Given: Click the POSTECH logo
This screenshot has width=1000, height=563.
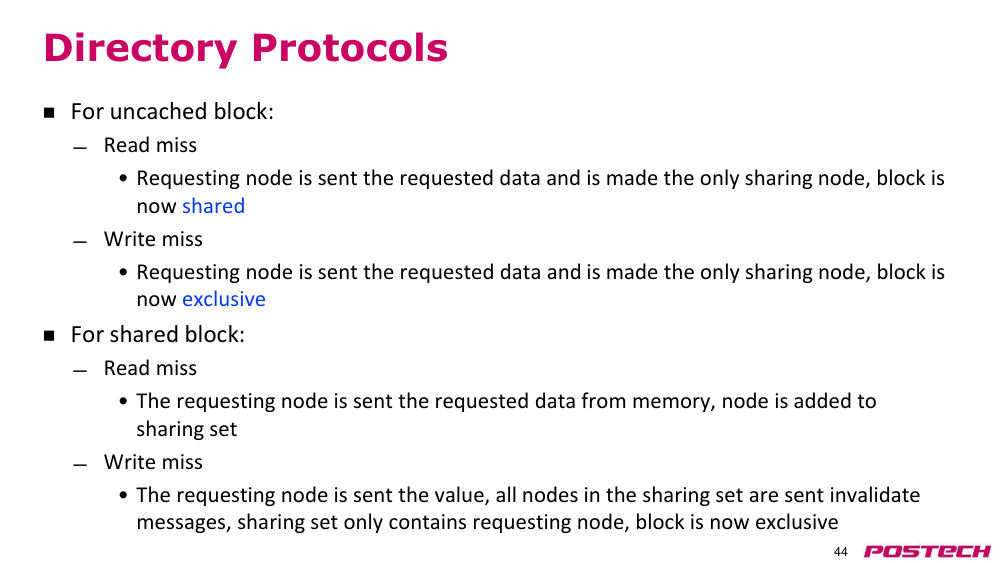Looking at the screenshot, I should (x=927, y=552).
